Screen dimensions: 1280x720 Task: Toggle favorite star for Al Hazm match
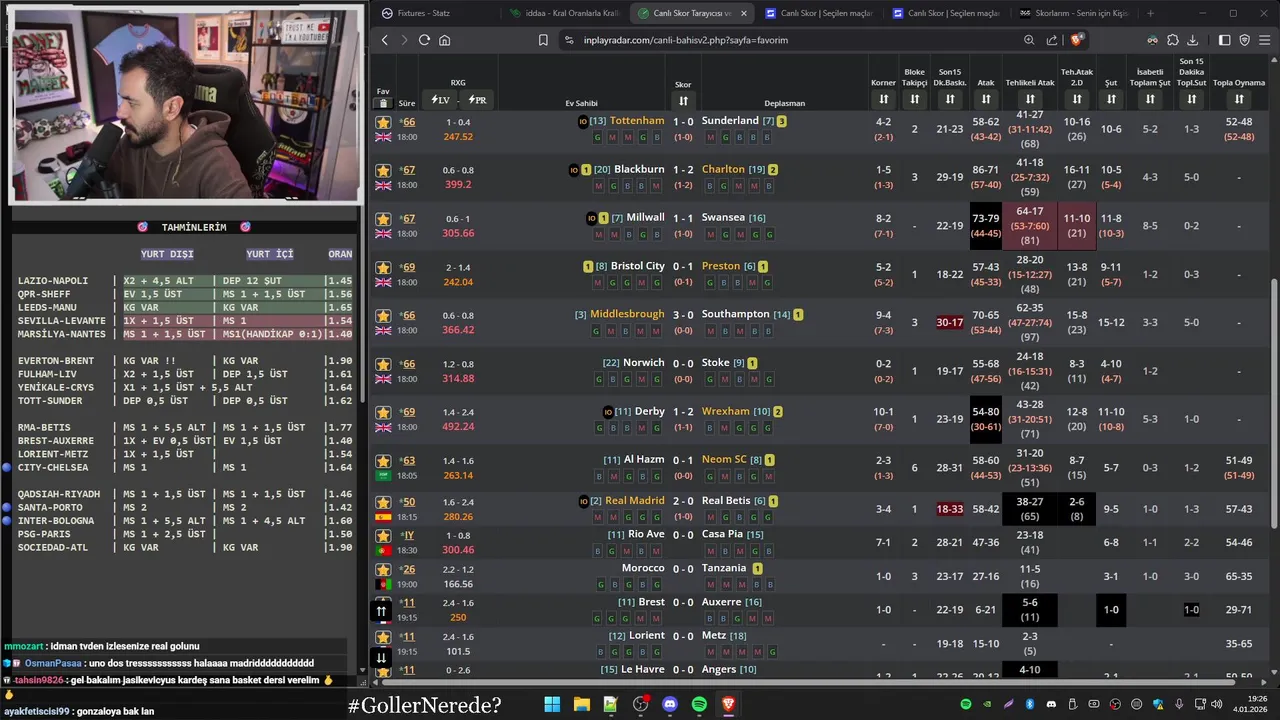[x=383, y=461]
